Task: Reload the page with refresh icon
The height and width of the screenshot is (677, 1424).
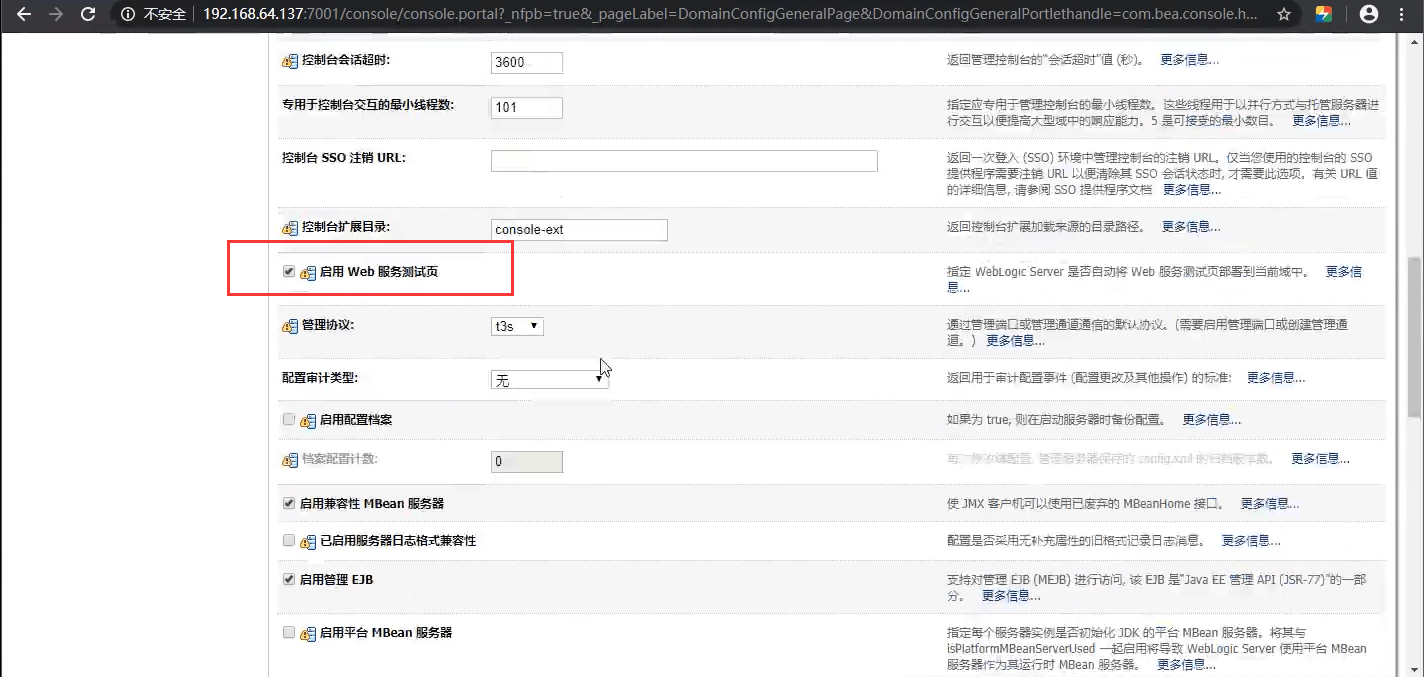Action: tap(88, 14)
